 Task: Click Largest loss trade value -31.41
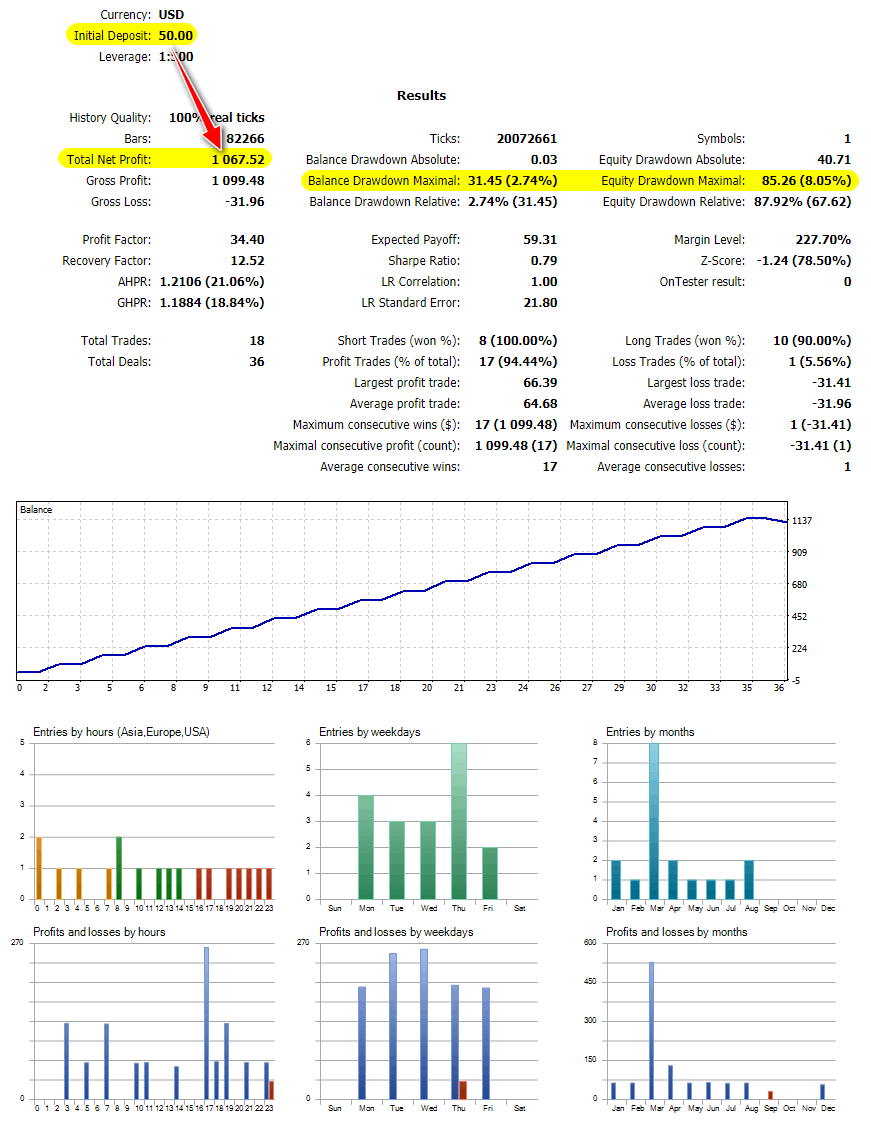pyautogui.click(x=831, y=383)
